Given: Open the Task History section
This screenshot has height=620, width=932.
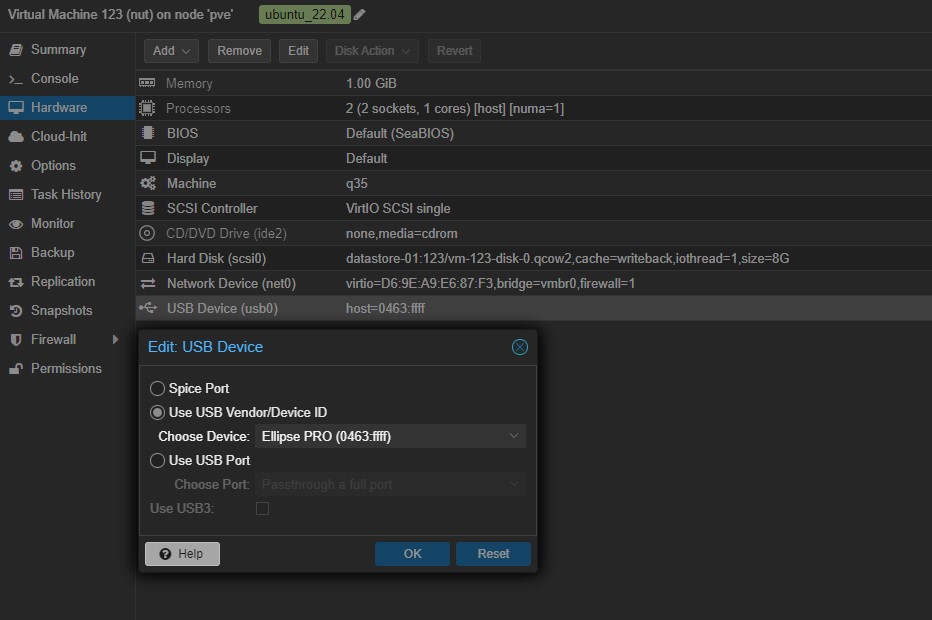Looking at the screenshot, I should point(66,195).
